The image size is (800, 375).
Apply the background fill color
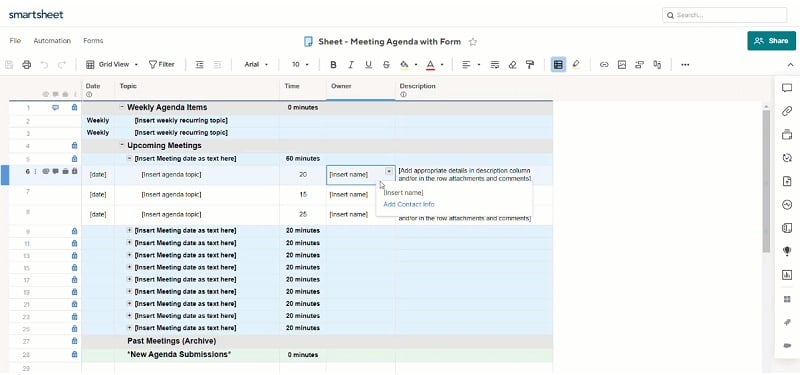click(x=405, y=65)
